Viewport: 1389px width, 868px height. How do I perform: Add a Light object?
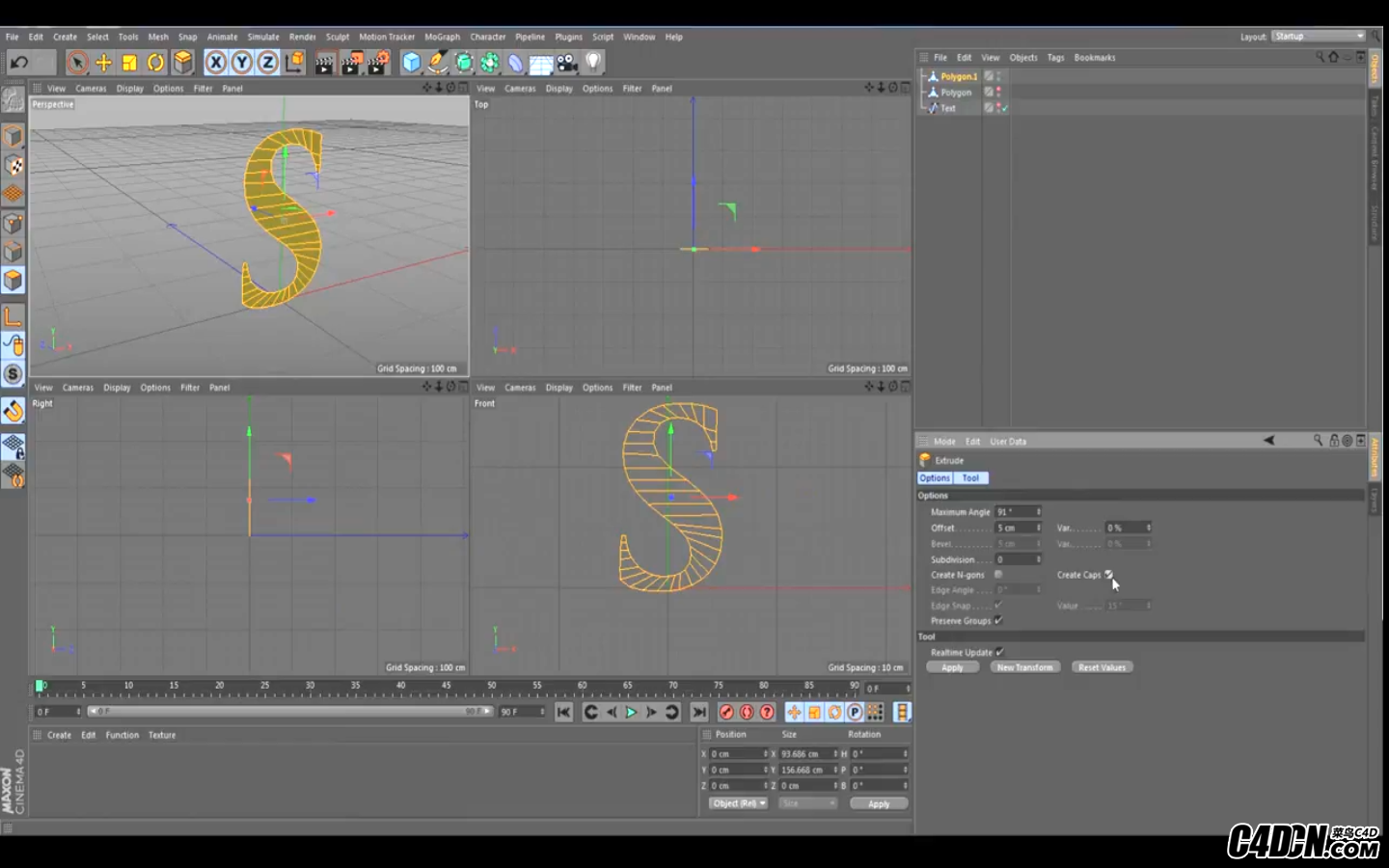(x=593, y=63)
